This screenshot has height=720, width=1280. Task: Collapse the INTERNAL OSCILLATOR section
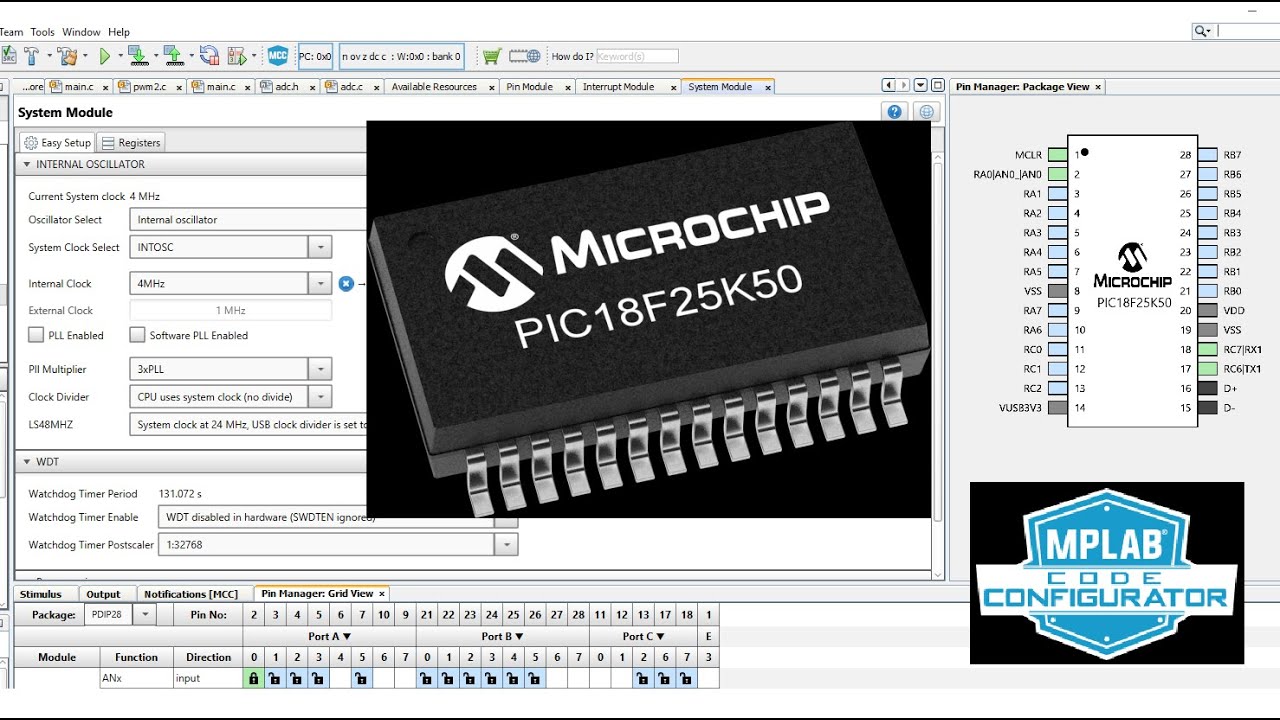[27, 164]
